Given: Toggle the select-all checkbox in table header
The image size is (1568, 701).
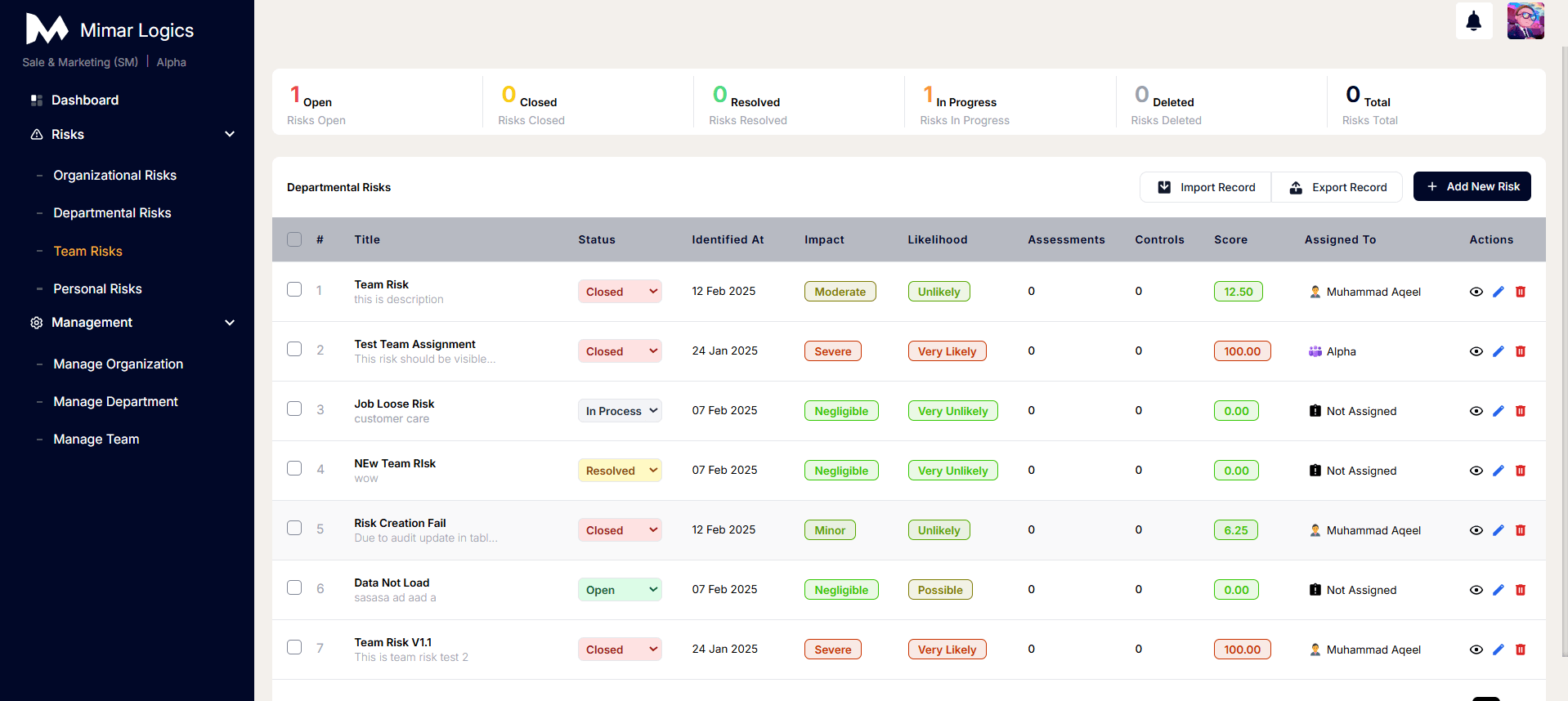Looking at the screenshot, I should tap(294, 239).
